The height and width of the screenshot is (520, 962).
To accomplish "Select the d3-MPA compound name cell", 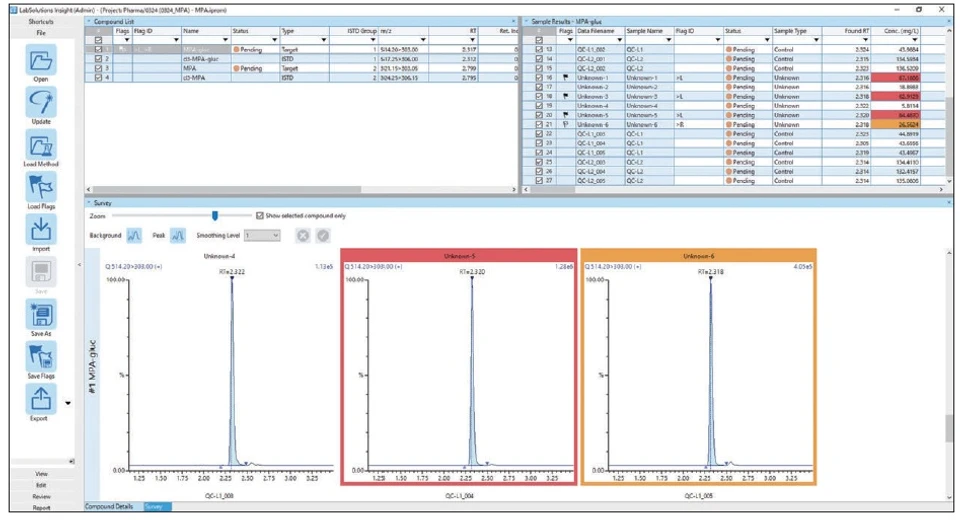I will tap(206, 78).
